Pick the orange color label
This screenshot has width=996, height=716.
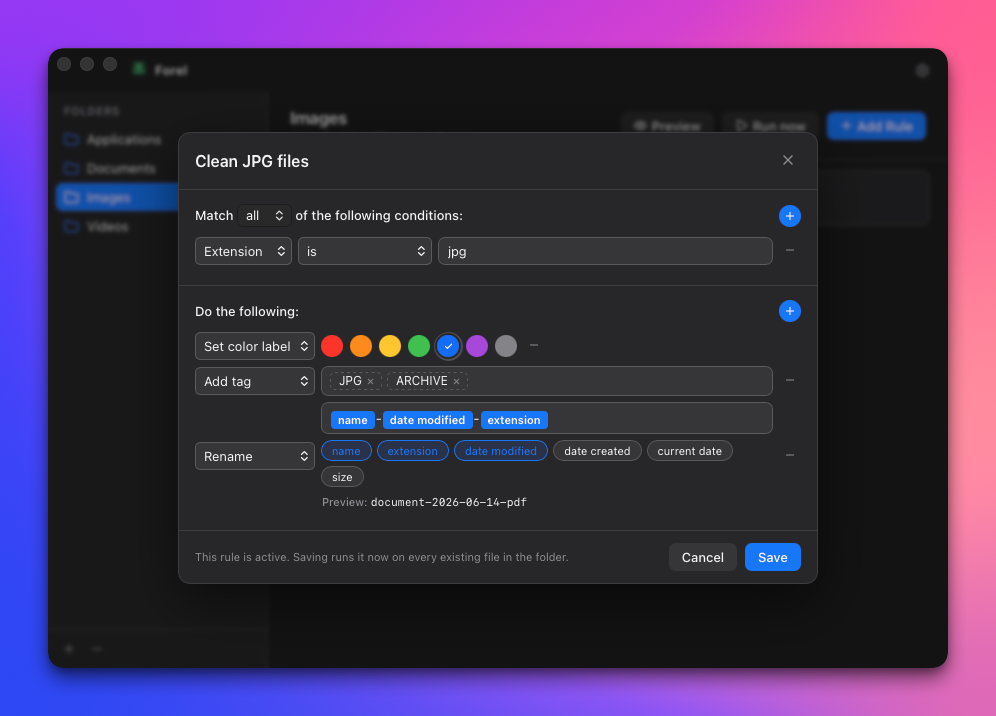coord(361,346)
